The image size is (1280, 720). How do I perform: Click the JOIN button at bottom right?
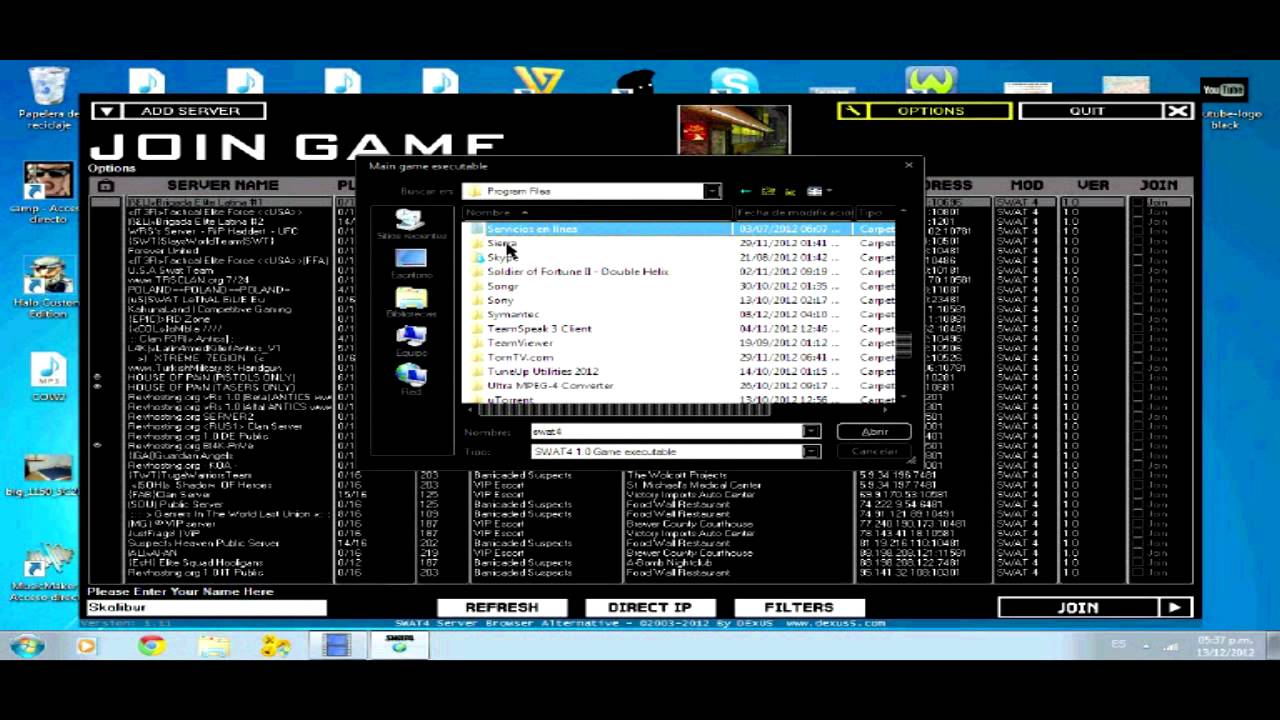(x=1079, y=607)
